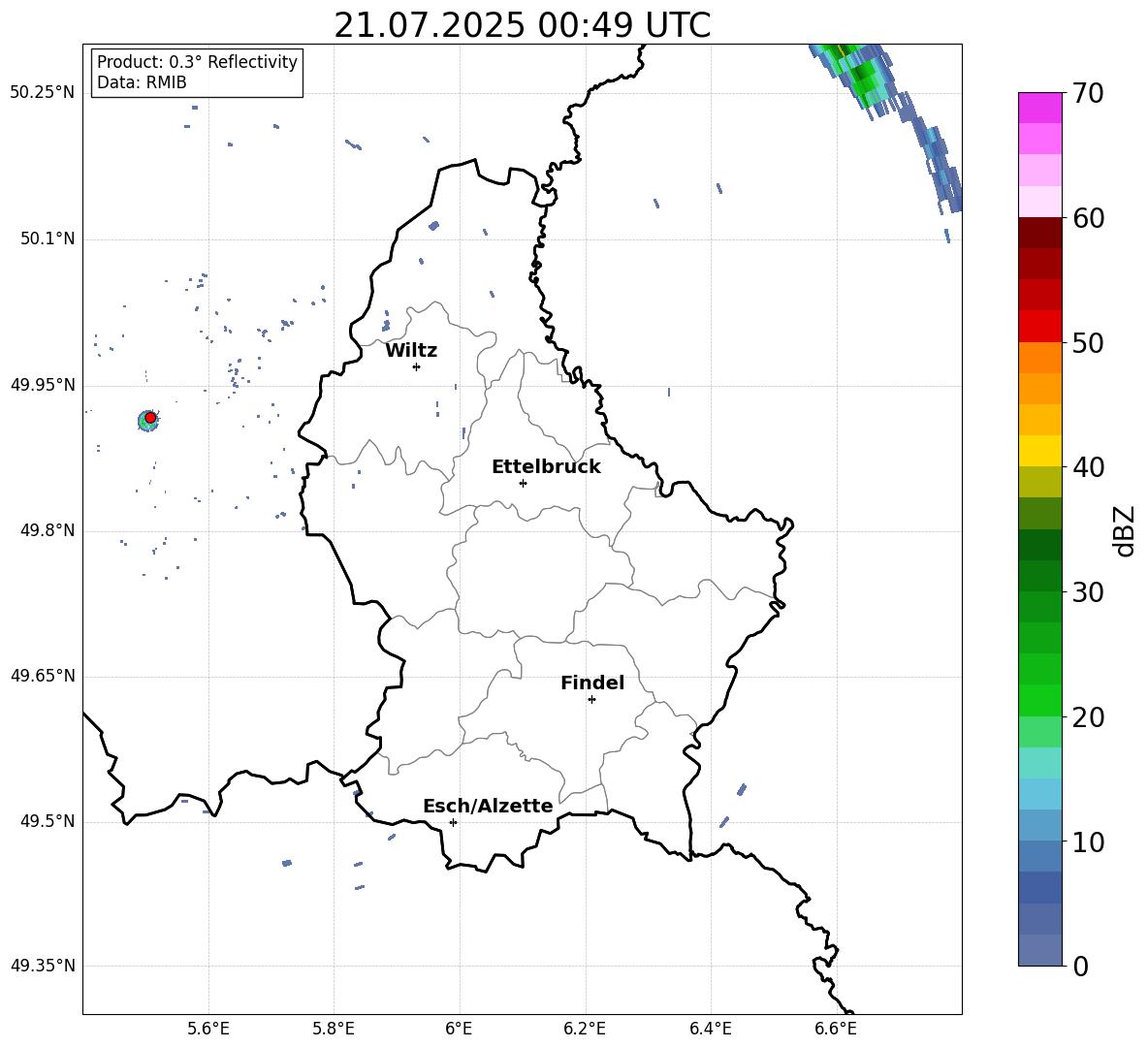
Task: Click the Findel city label
Action: pos(592,683)
